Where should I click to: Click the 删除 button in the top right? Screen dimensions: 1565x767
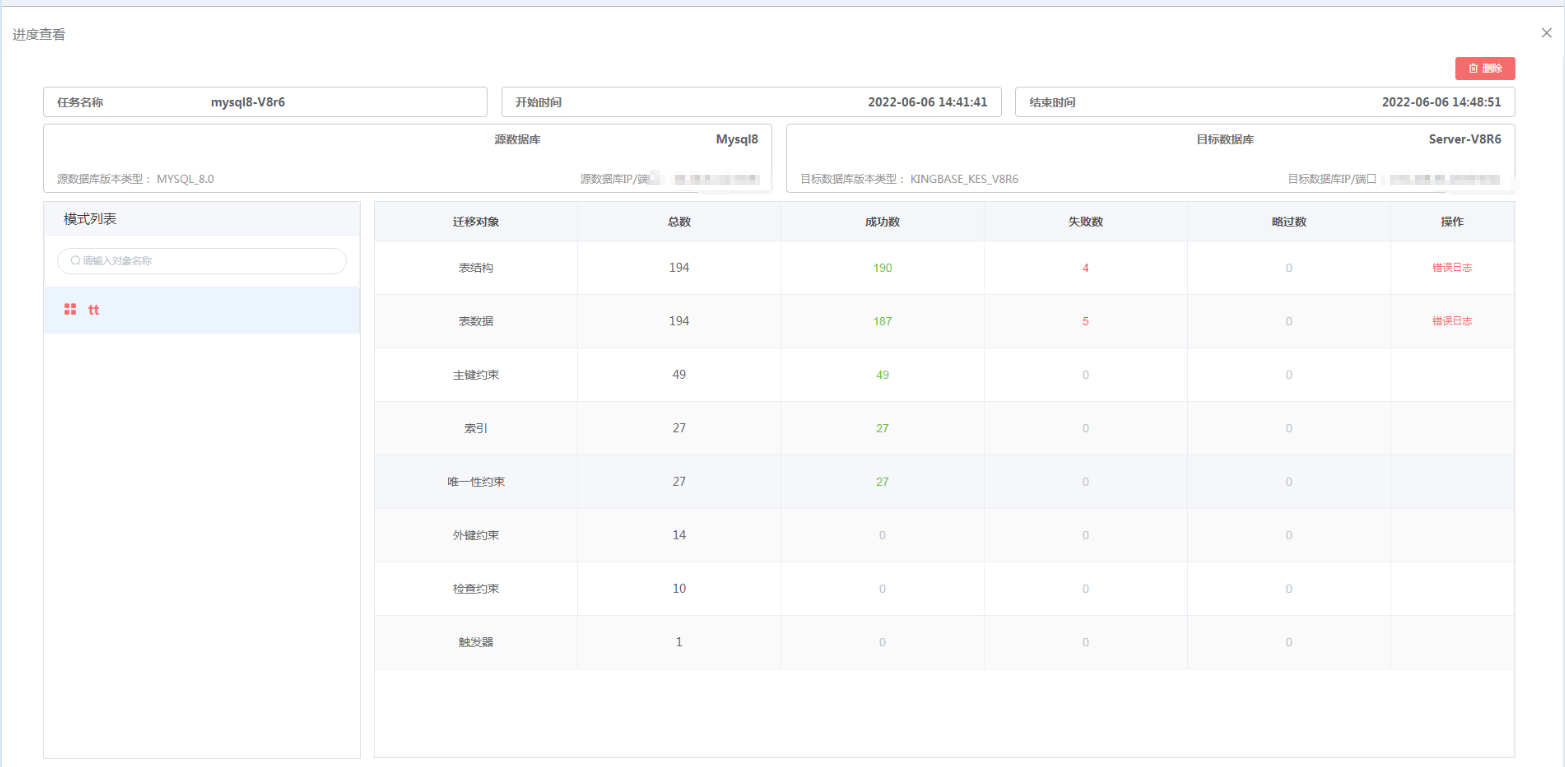tap(1484, 68)
